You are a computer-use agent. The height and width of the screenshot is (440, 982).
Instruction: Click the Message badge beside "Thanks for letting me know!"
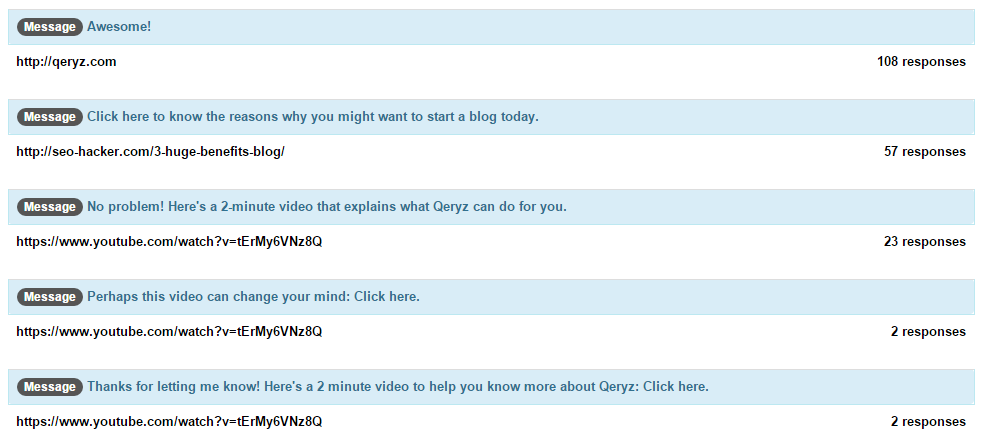point(49,387)
